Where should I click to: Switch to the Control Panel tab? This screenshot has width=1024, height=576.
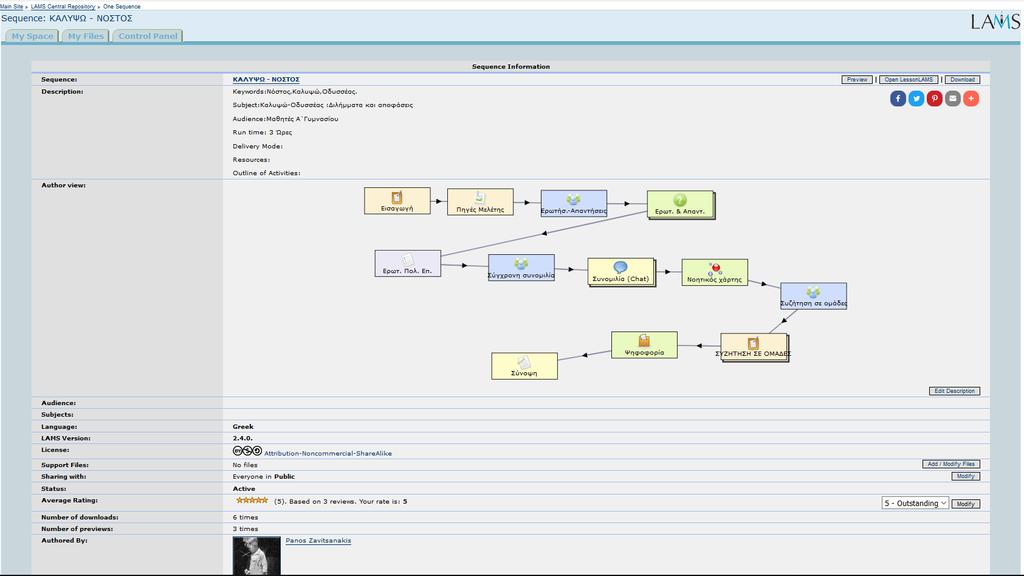pos(148,36)
